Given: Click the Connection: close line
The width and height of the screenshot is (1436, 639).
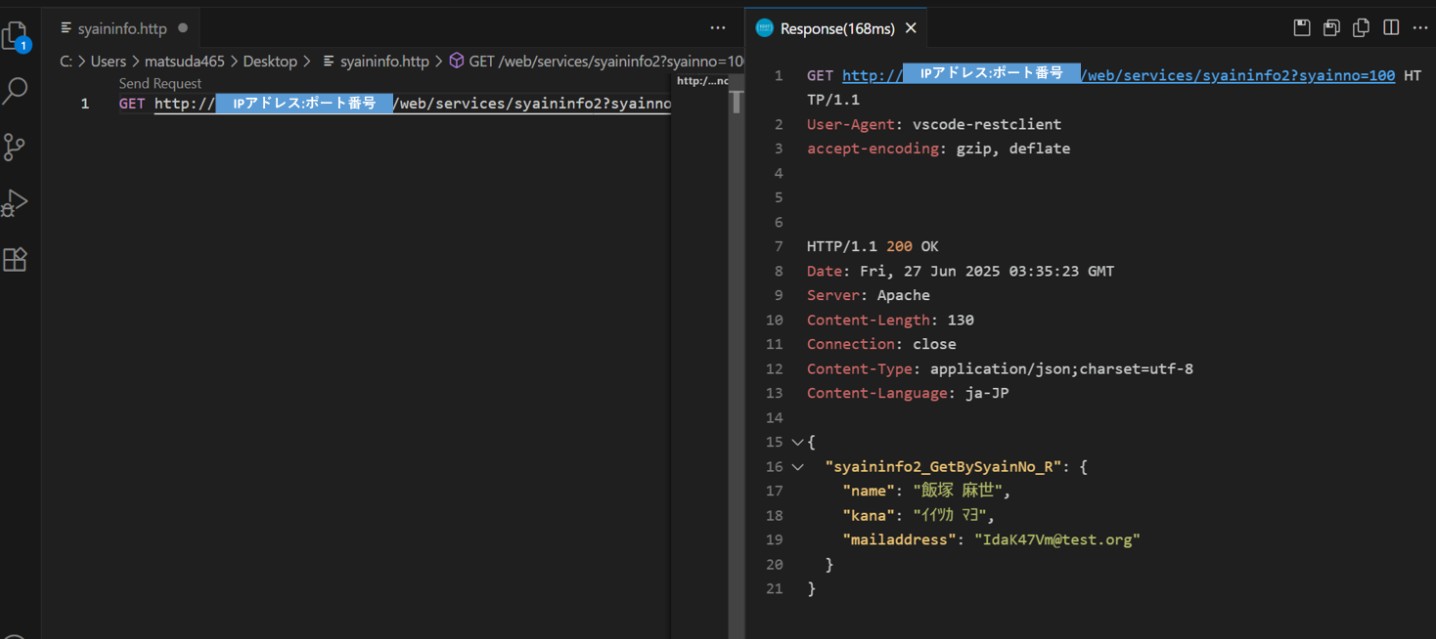Looking at the screenshot, I should tap(881, 344).
